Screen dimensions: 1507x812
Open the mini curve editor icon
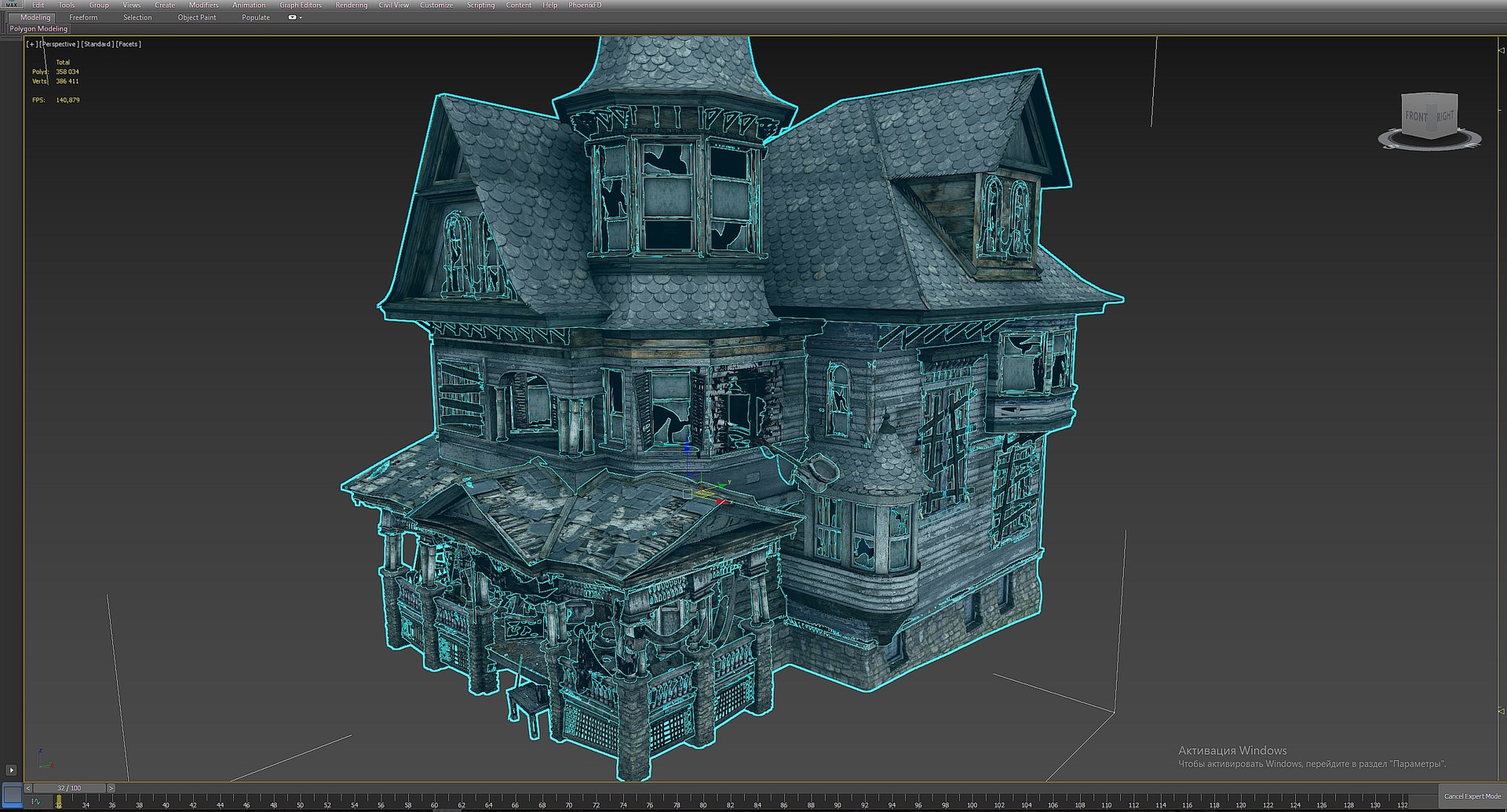click(35, 801)
